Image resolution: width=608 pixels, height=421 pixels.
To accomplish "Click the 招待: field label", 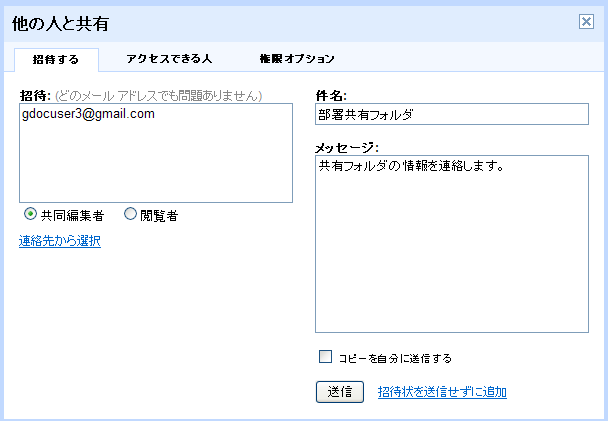I will tap(35, 96).
